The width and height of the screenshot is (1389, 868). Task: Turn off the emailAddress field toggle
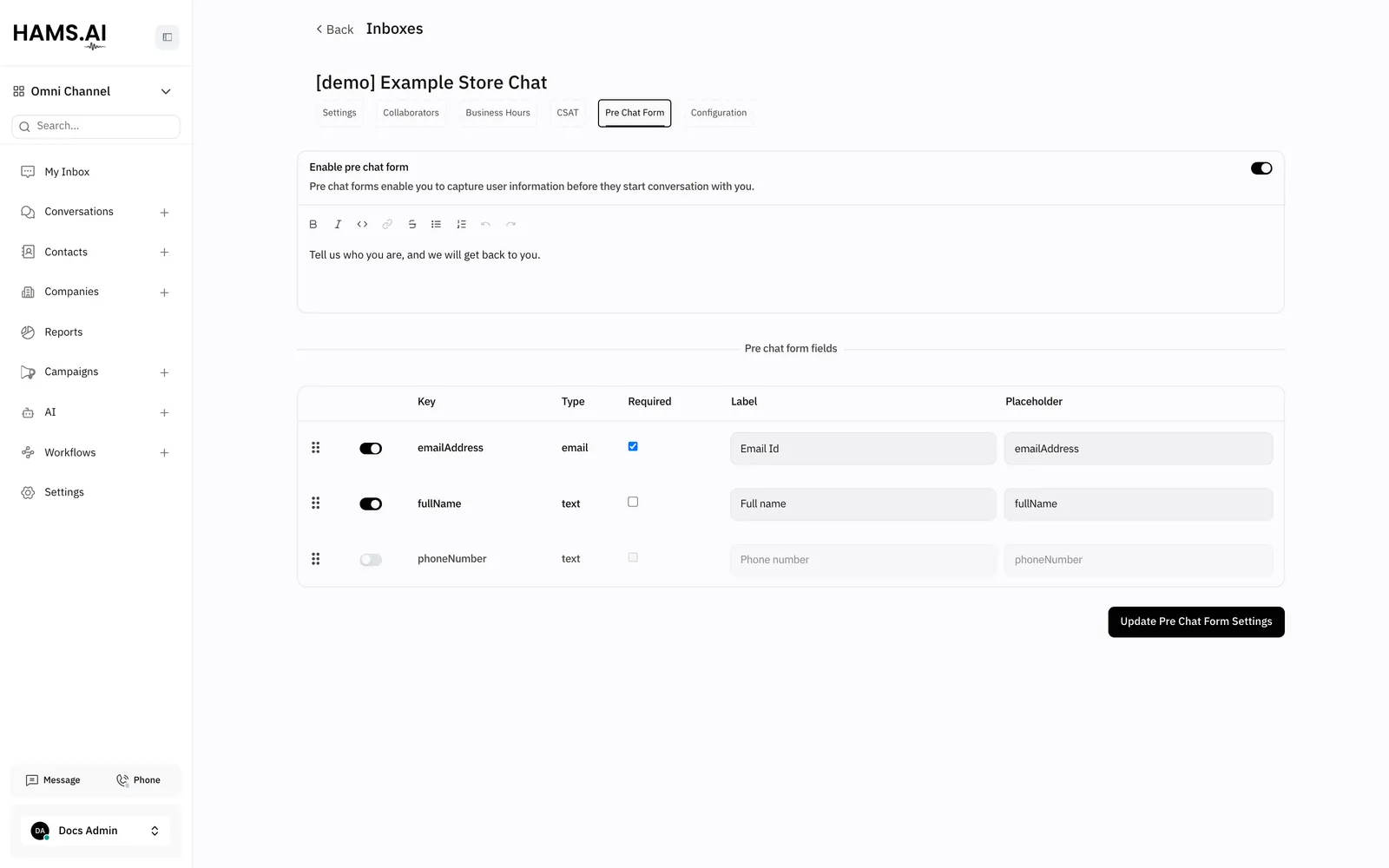click(x=371, y=449)
